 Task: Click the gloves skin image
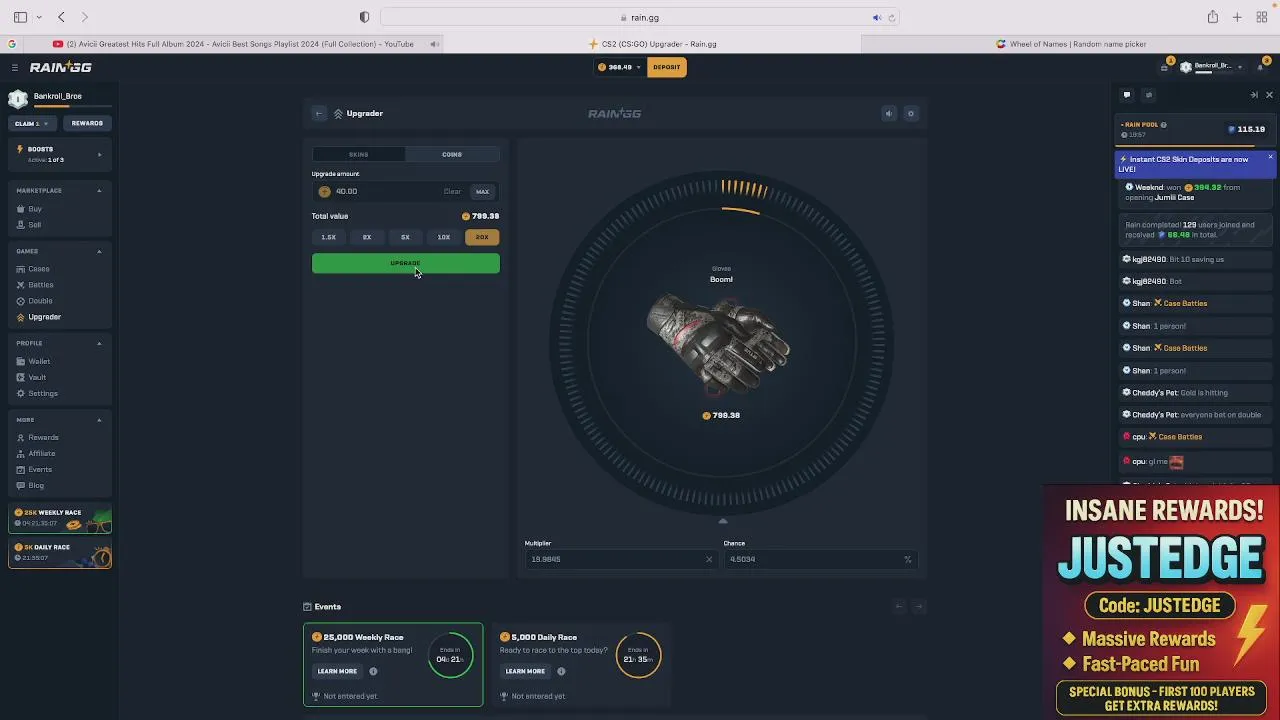pyautogui.click(x=719, y=345)
